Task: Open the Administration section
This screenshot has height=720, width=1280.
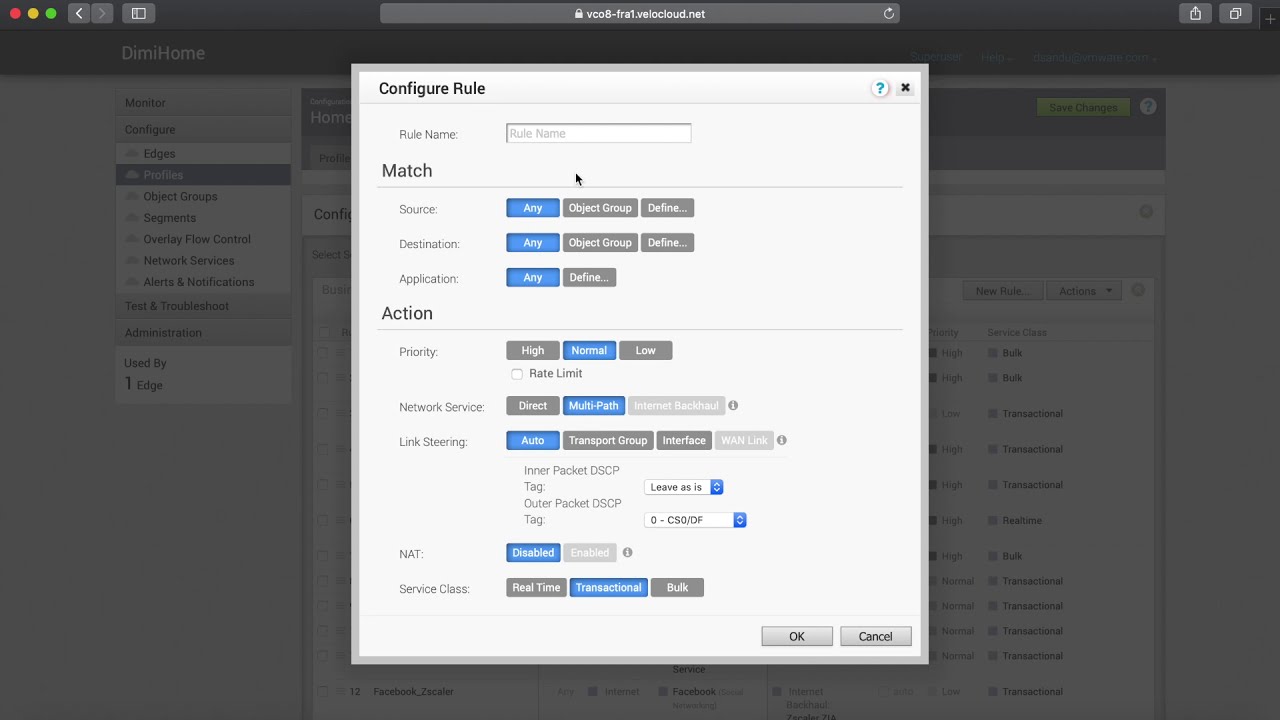Action: coord(203,333)
